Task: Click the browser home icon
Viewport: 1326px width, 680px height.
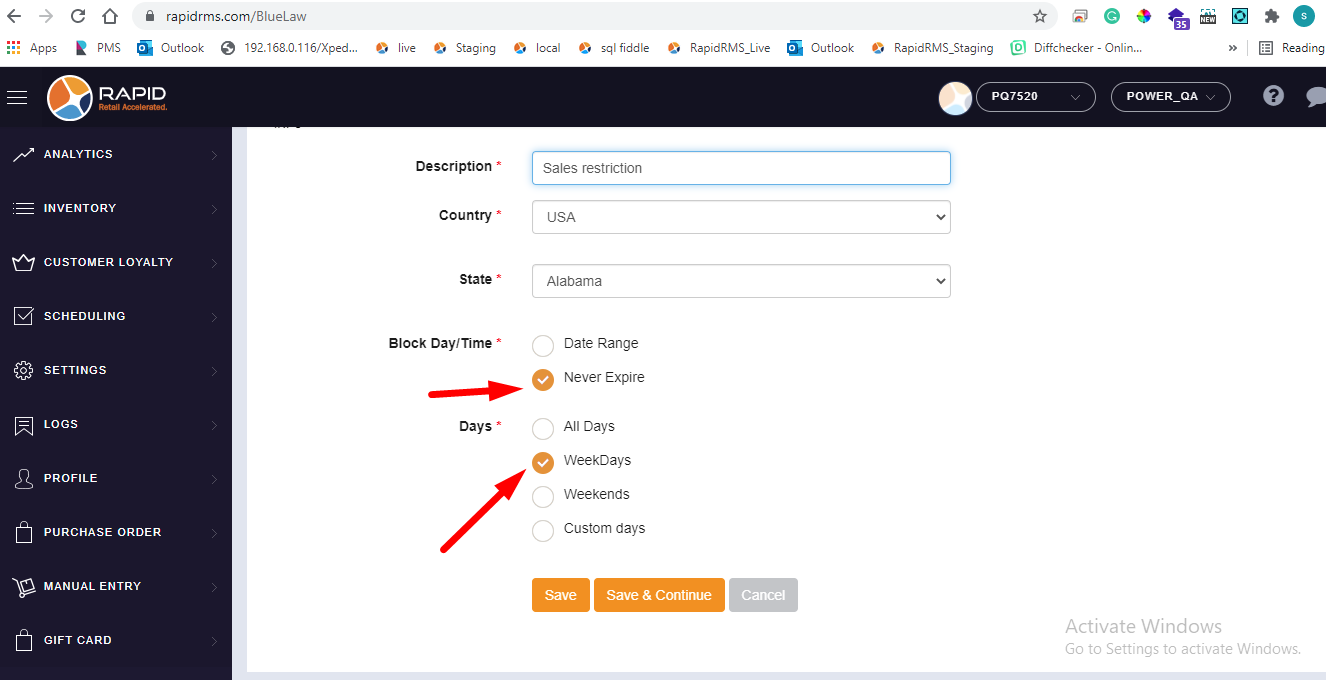Action: (110, 16)
